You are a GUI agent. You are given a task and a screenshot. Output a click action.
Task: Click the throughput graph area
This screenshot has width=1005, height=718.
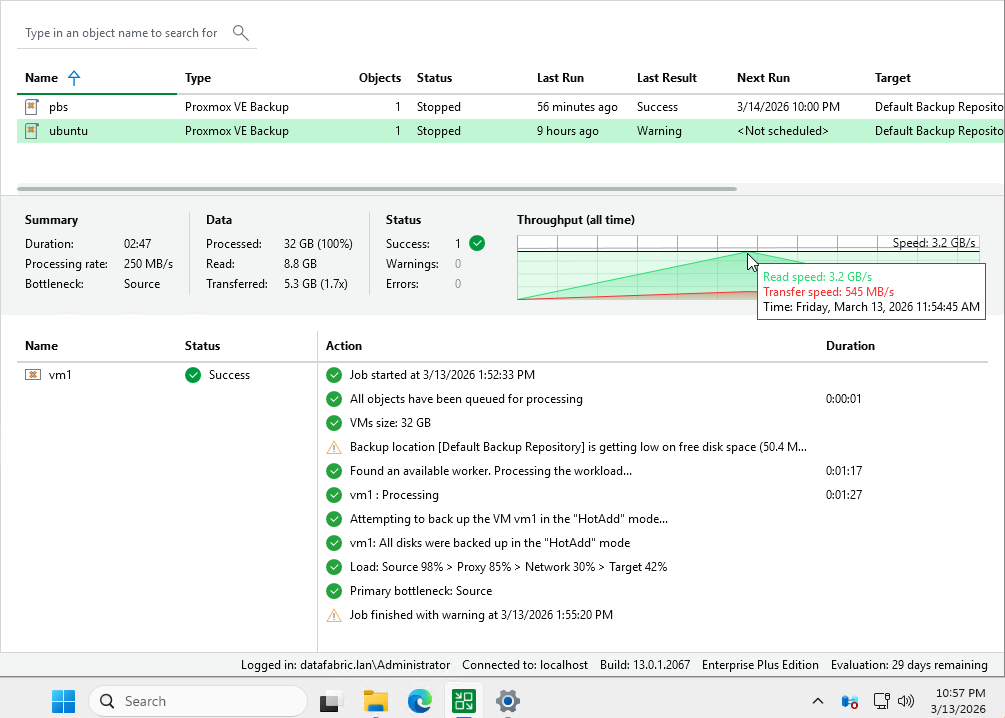(x=748, y=267)
